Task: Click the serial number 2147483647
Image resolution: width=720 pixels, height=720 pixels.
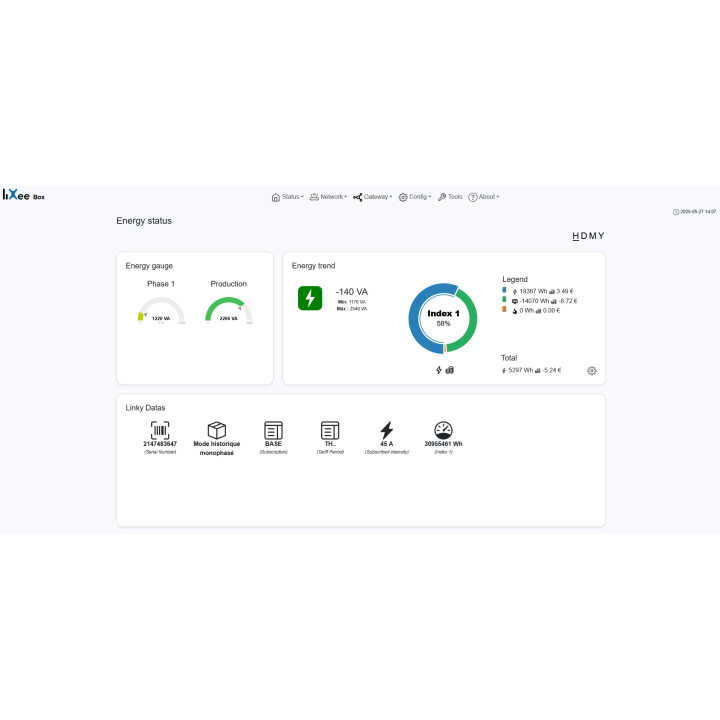Action: coord(160,444)
